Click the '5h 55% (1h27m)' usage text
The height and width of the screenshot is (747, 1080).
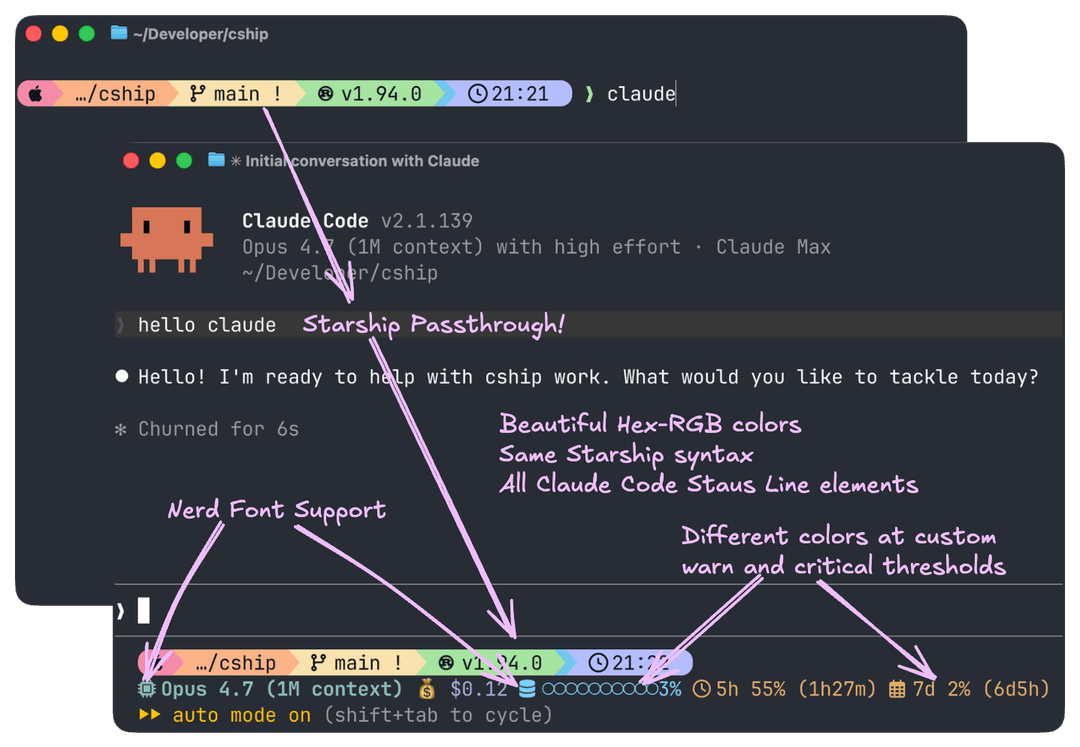tap(796, 688)
